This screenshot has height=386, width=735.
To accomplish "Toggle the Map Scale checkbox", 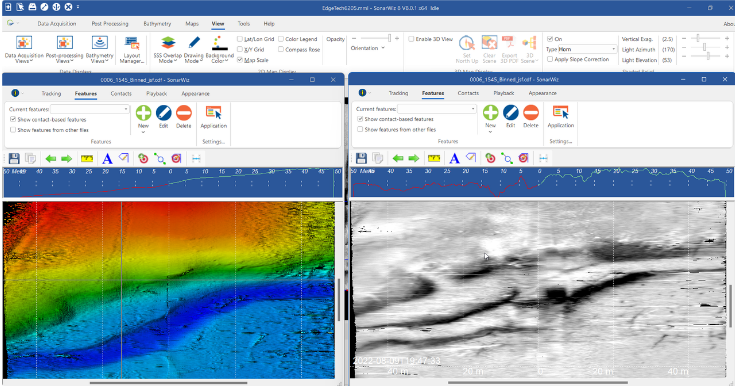I will click(240, 60).
